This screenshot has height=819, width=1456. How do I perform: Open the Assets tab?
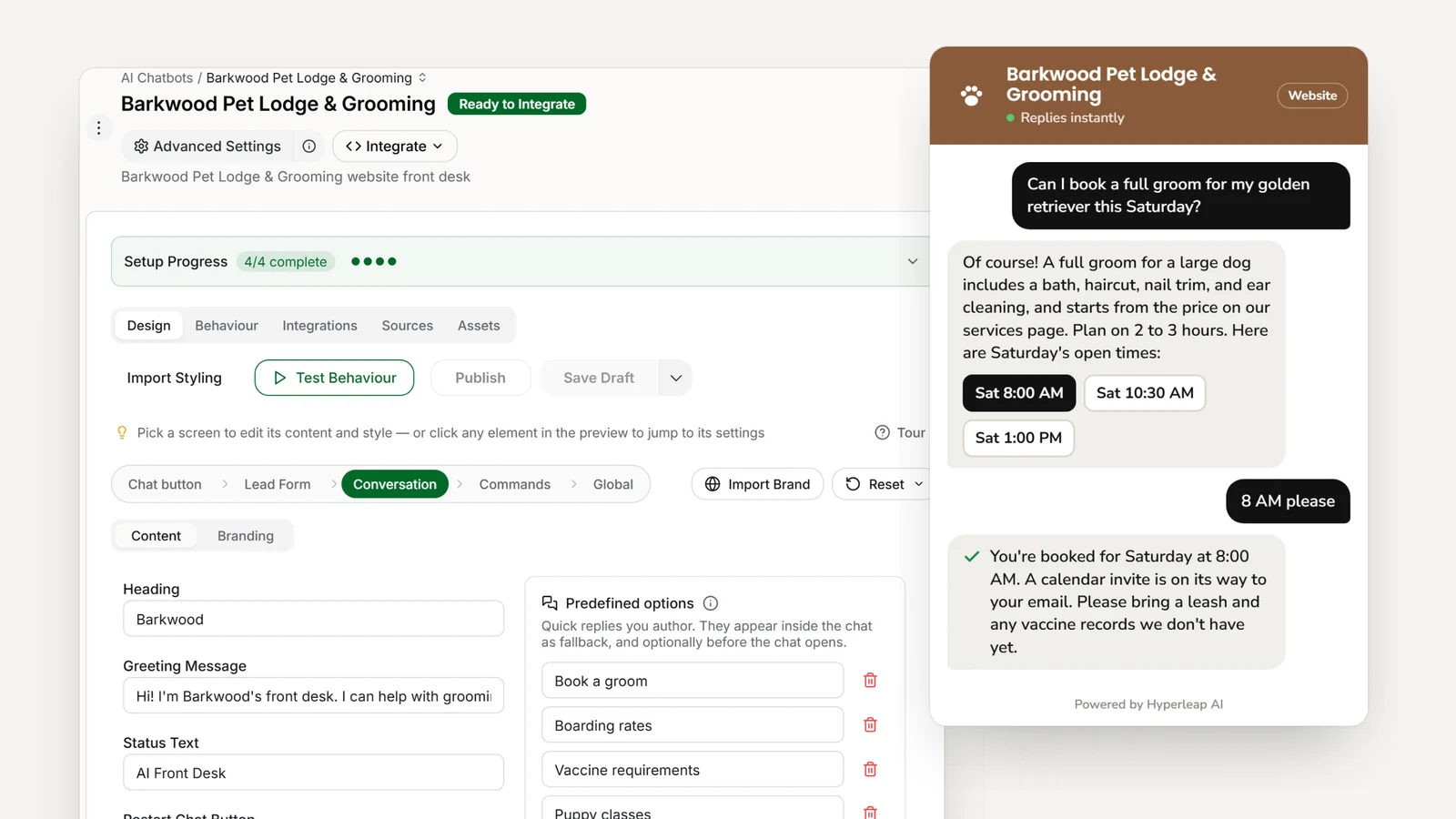click(x=479, y=326)
